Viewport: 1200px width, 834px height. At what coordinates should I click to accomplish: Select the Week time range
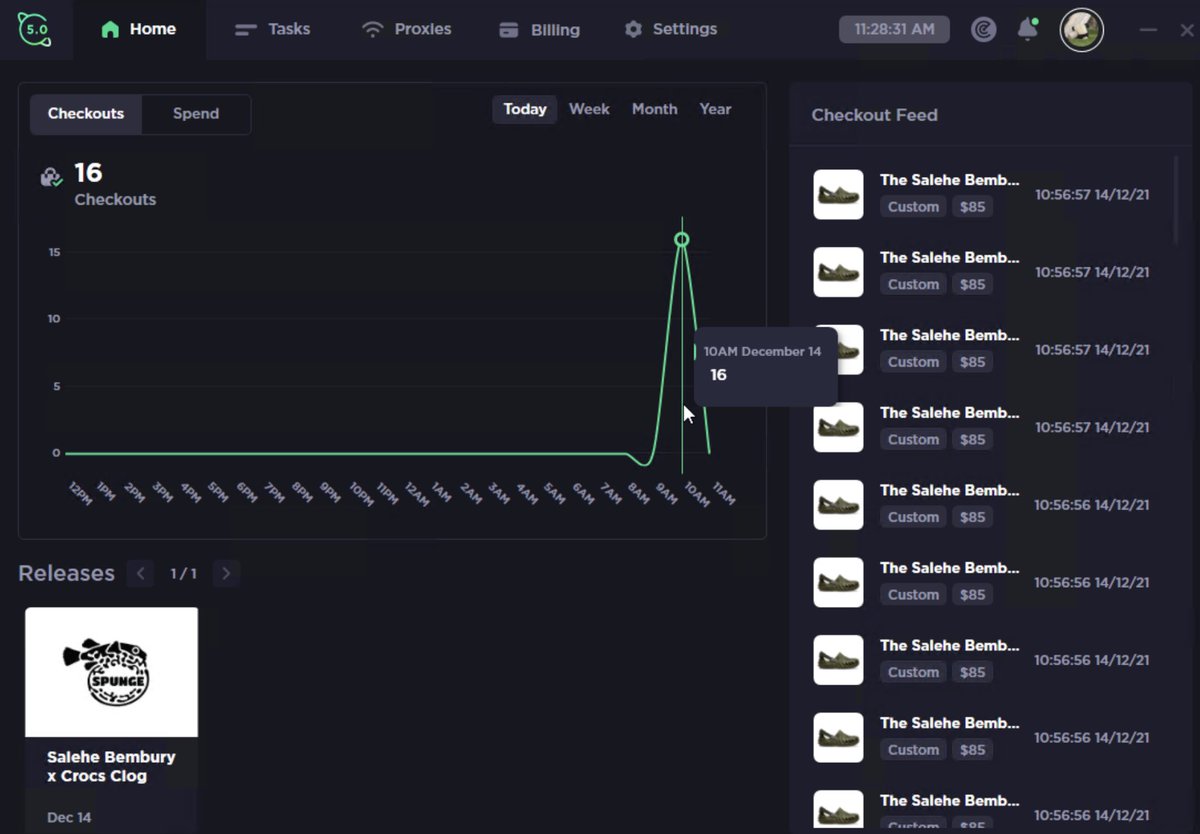tap(589, 109)
